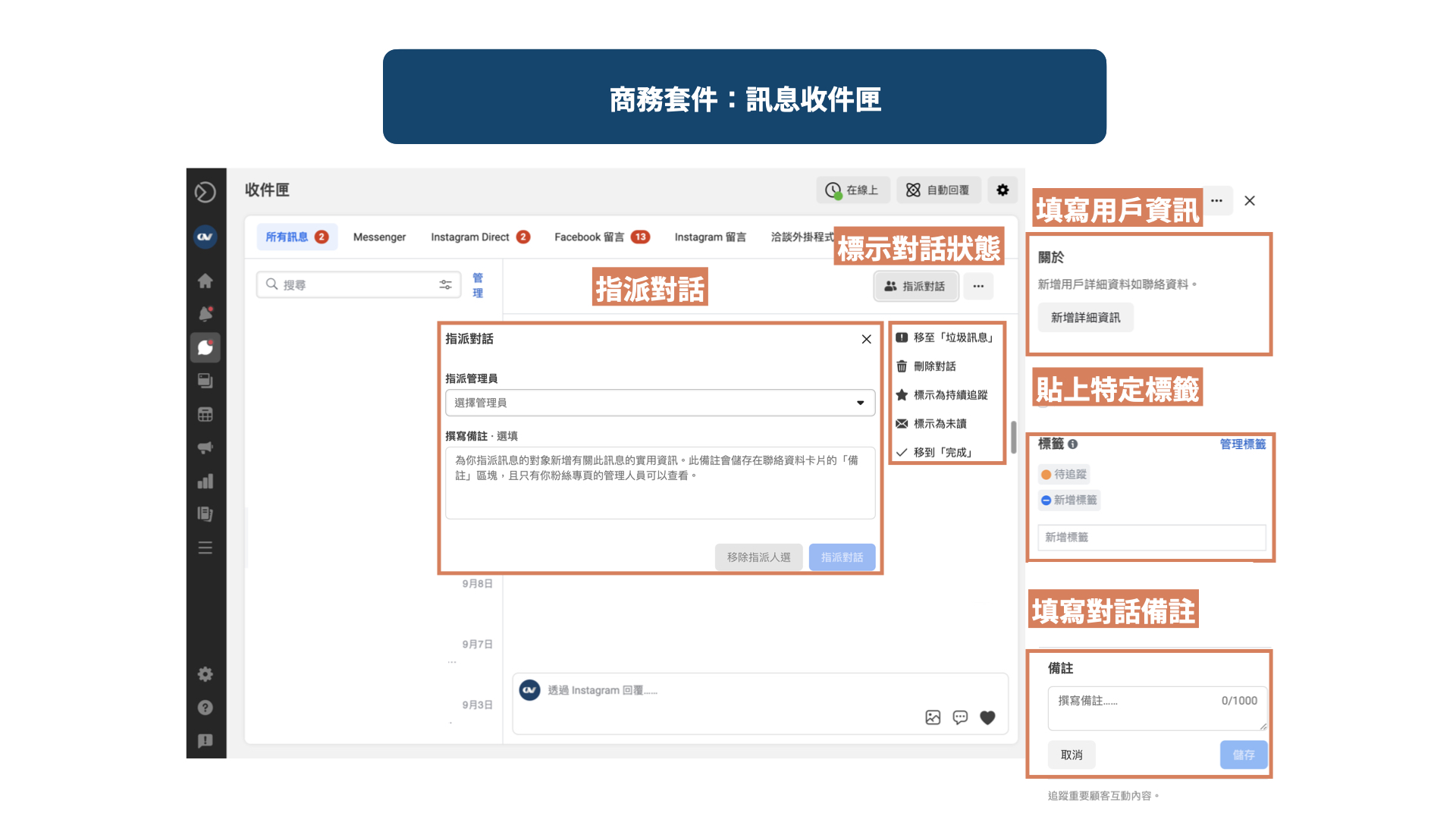
Task: Send a heart reaction in the composer
Action: coord(988,717)
